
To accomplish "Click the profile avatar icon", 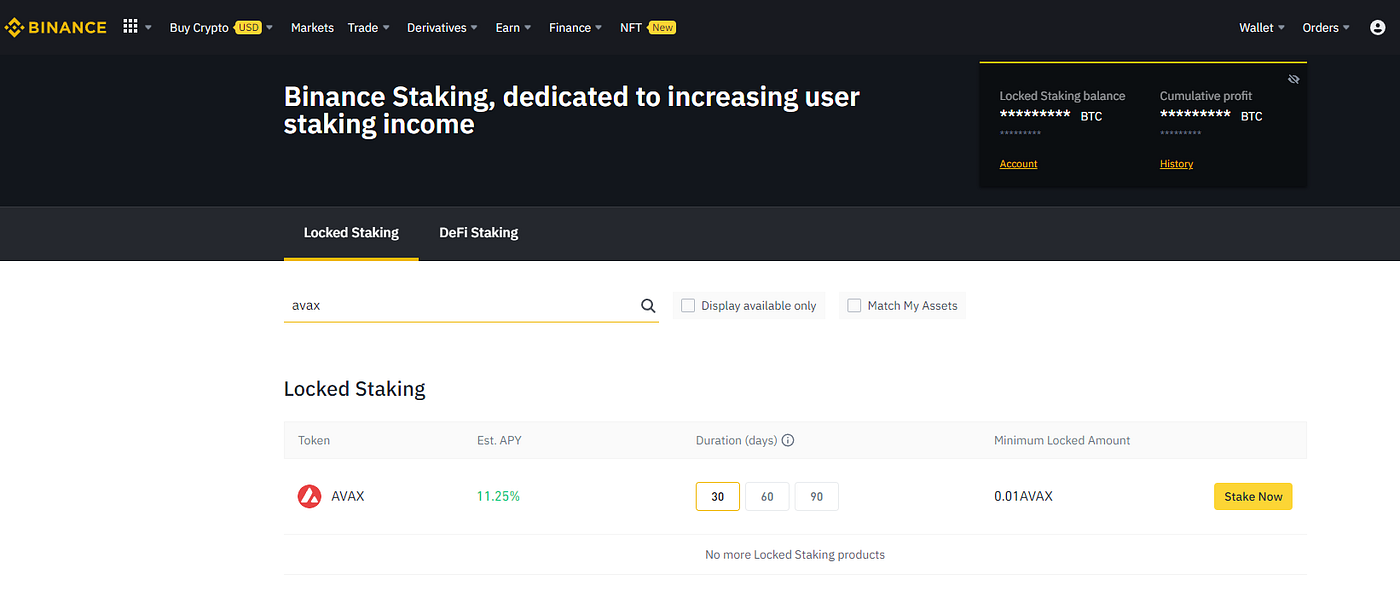I will 1377,28.
